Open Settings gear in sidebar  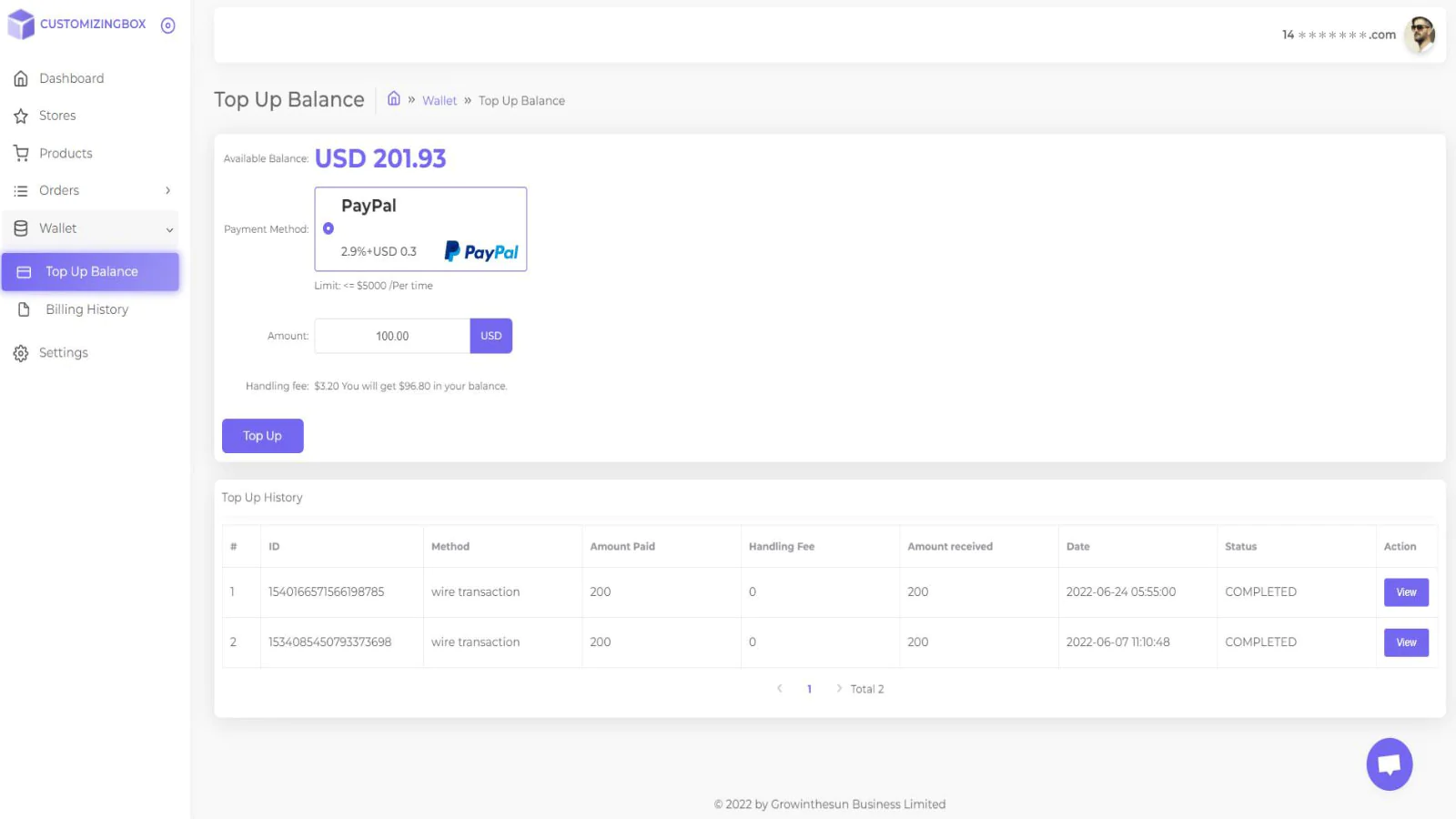coord(21,353)
